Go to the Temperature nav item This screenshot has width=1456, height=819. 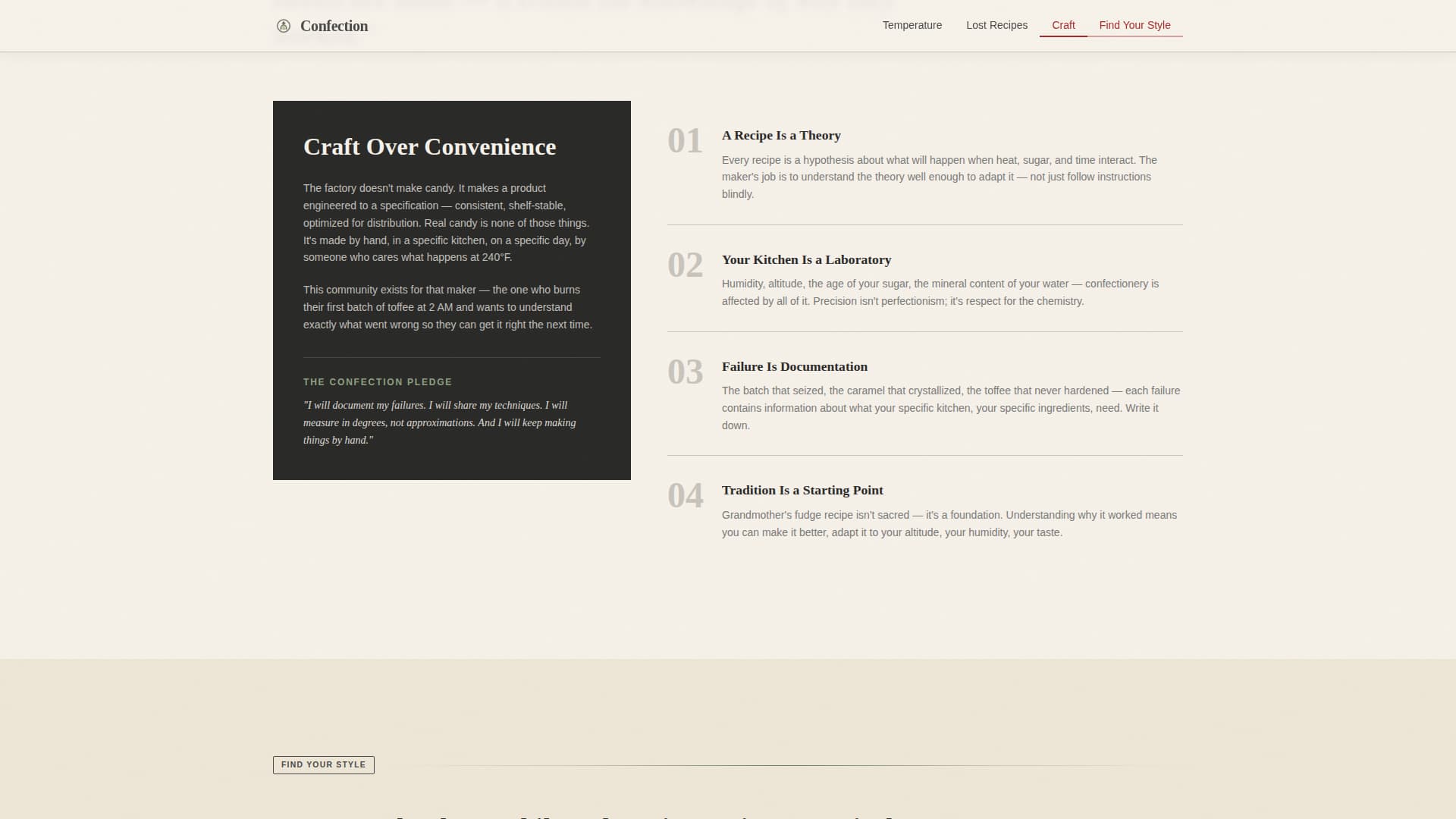click(x=912, y=25)
